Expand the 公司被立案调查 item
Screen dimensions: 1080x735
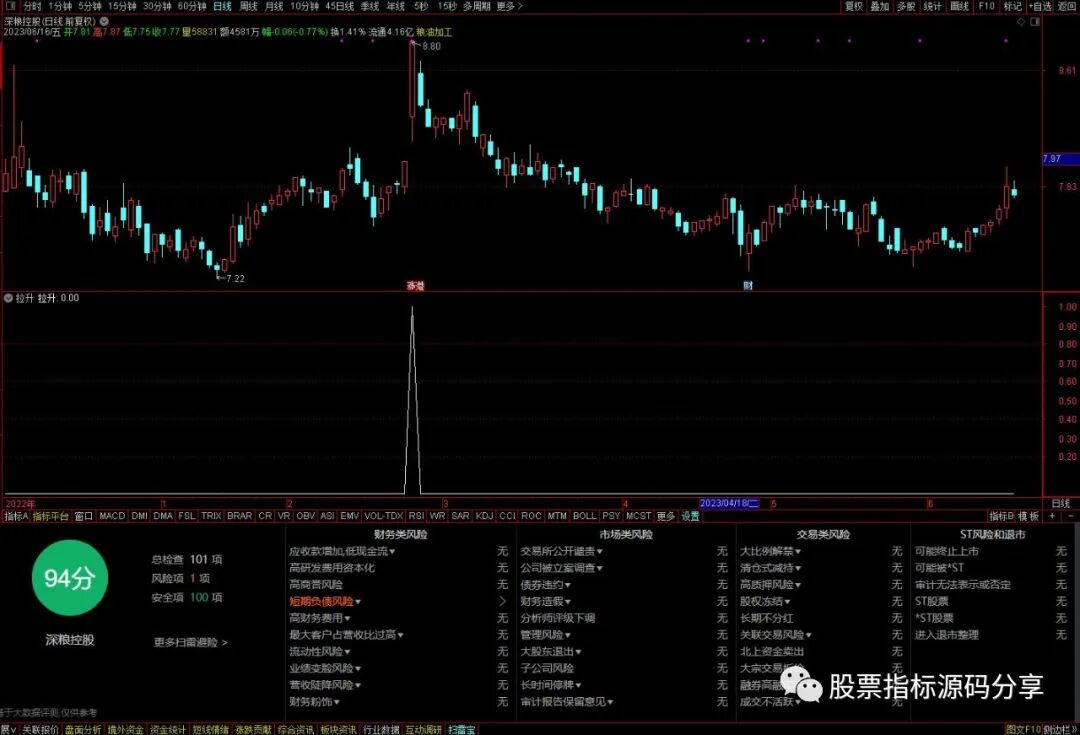[x=561, y=568]
